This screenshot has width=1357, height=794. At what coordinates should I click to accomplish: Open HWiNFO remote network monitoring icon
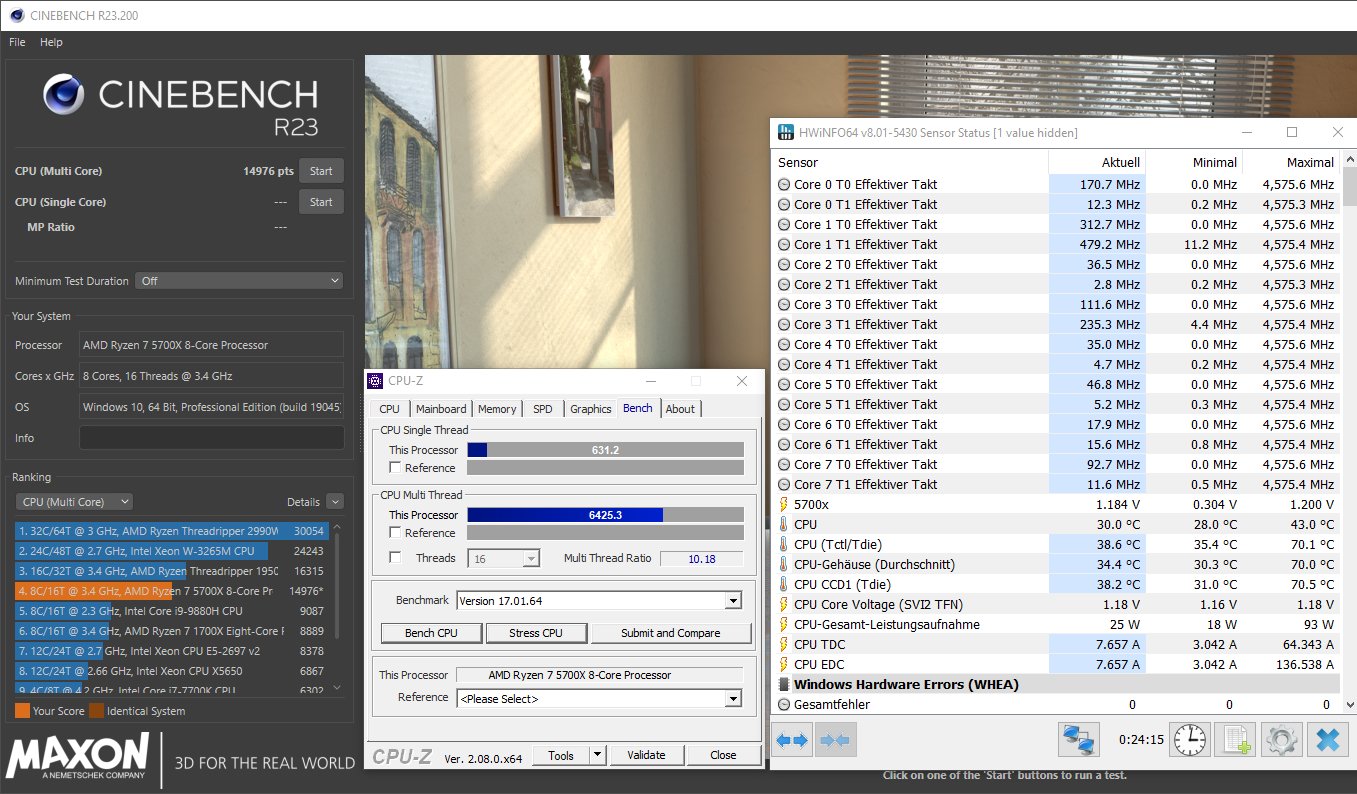[x=1079, y=740]
